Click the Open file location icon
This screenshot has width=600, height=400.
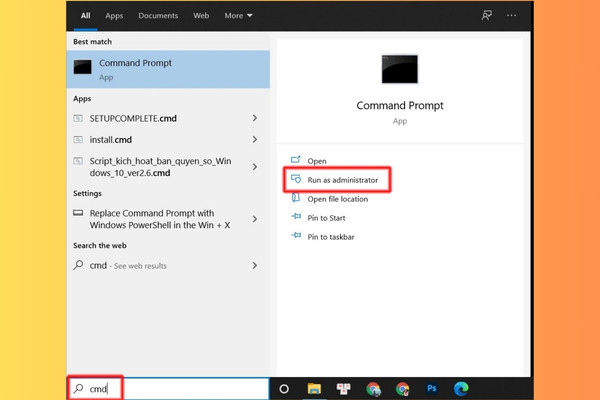pos(296,198)
